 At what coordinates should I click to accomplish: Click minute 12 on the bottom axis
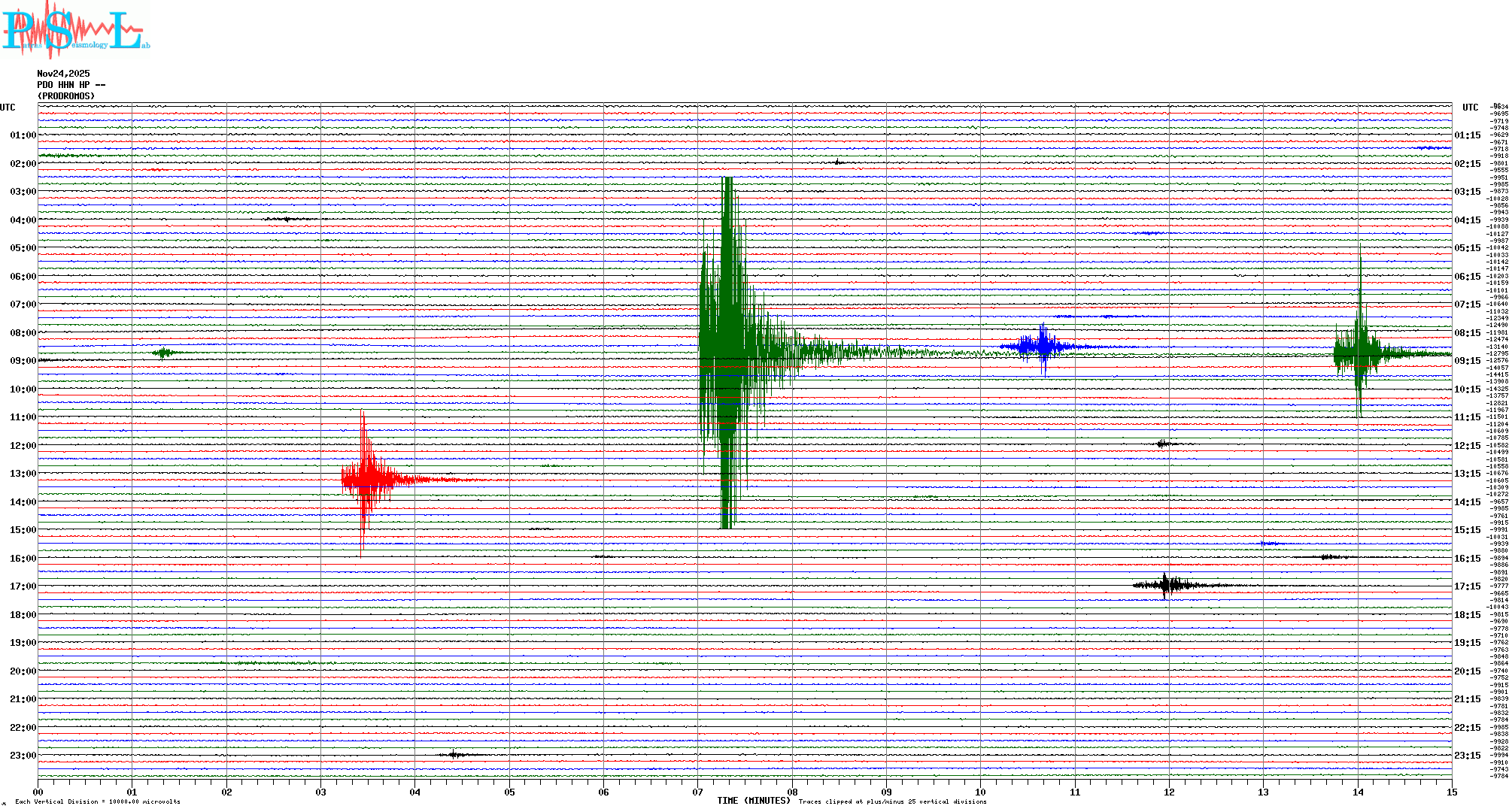(x=1169, y=792)
